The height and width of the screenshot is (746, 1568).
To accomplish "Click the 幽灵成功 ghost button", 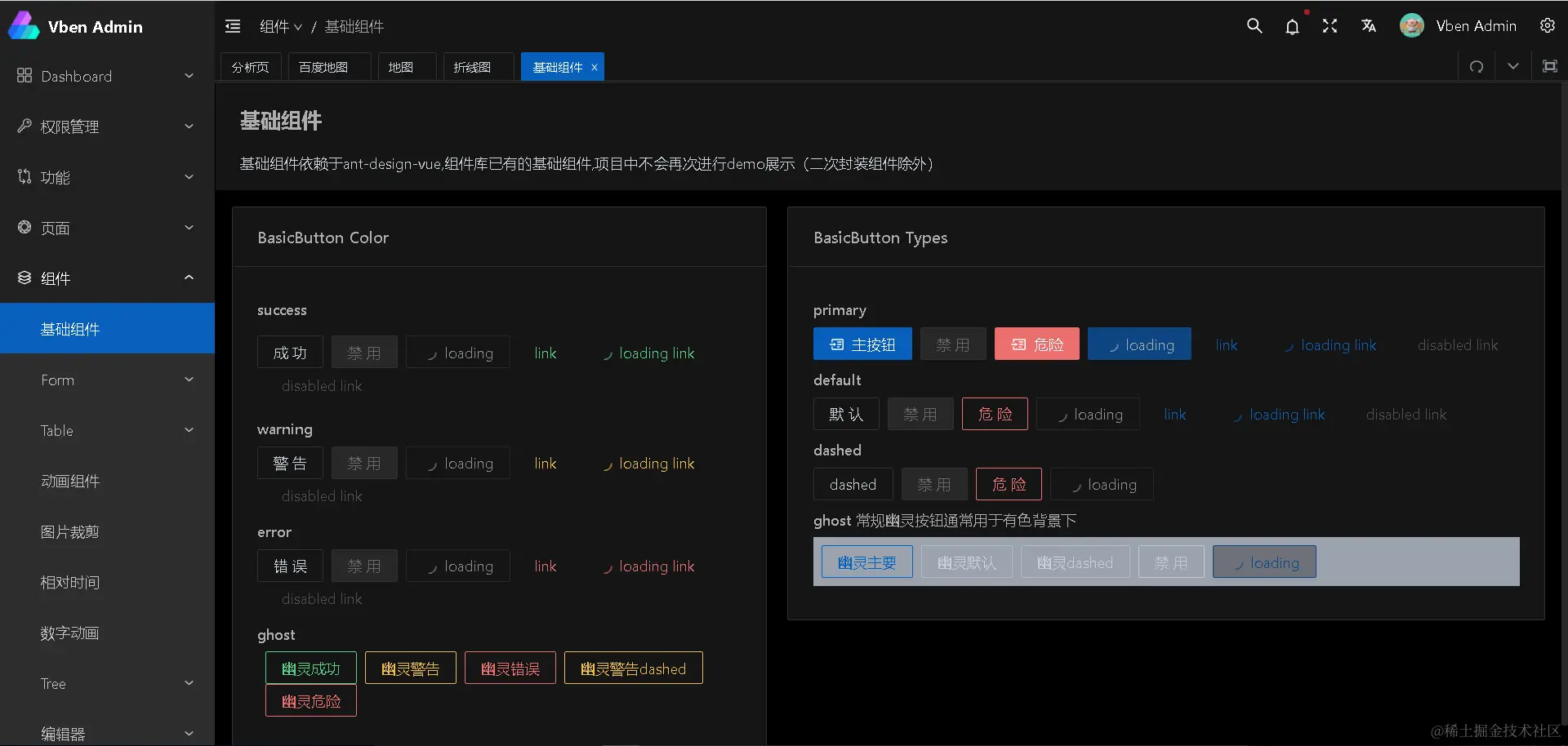I will click(x=311, y=668).
